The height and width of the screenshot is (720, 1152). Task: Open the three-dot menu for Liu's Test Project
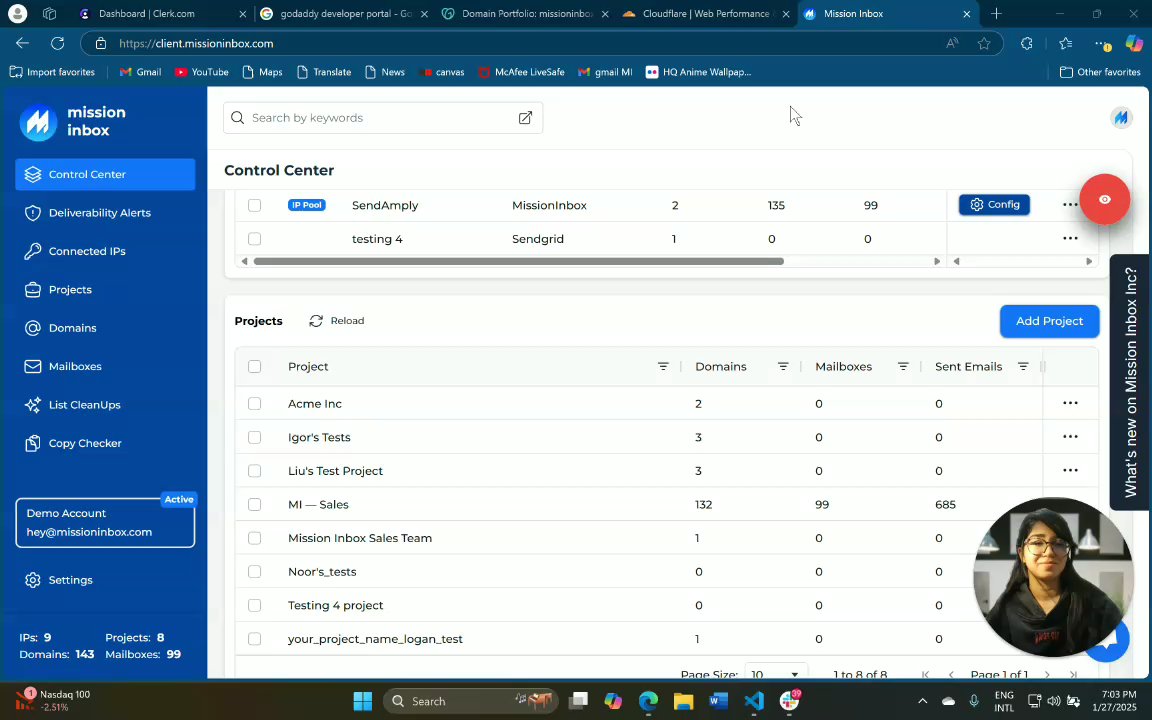pos(1070,470)
